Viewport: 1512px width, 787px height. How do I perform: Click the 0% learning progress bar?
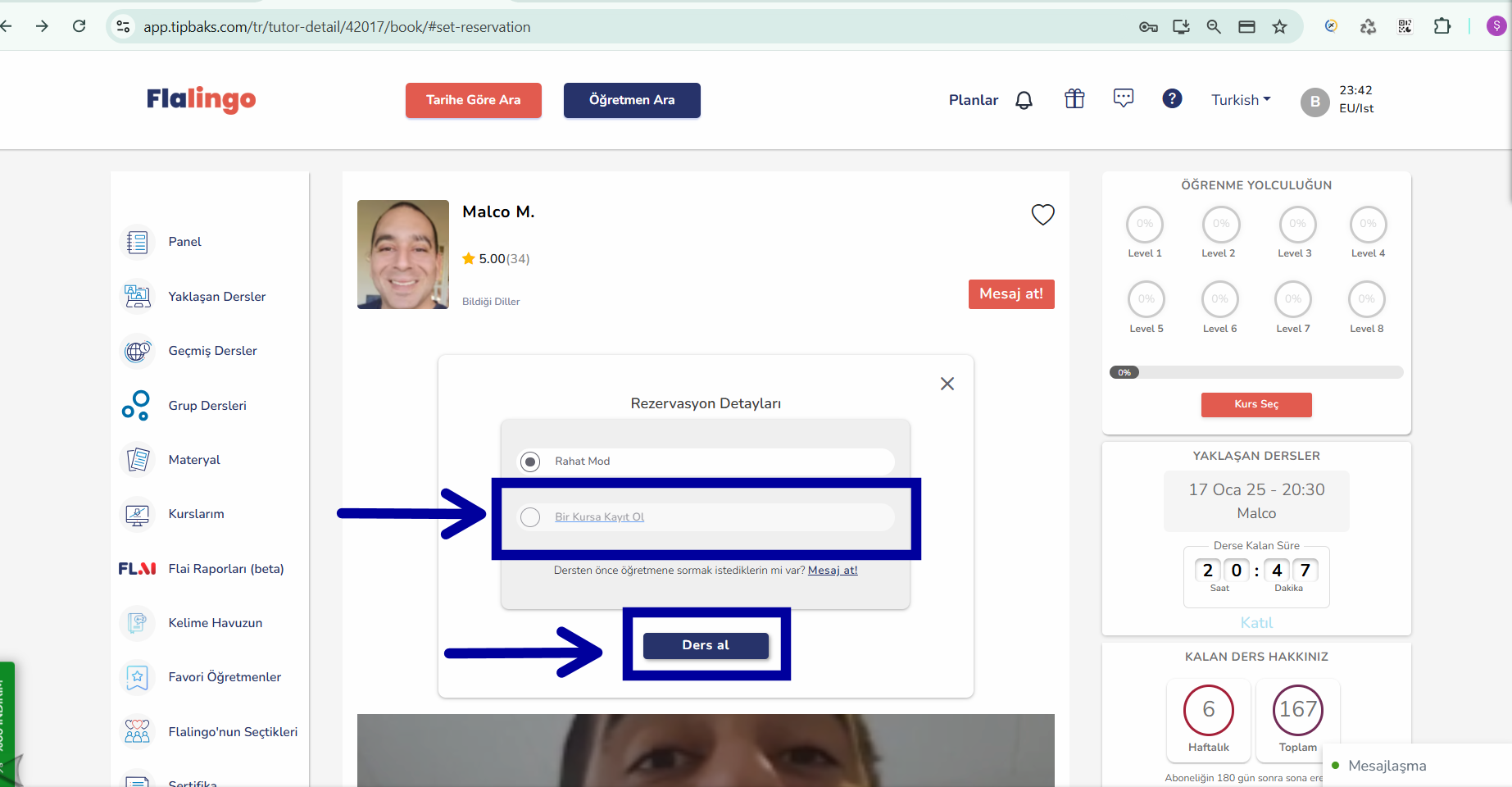pyautogui.click(x=1256, y=372)
